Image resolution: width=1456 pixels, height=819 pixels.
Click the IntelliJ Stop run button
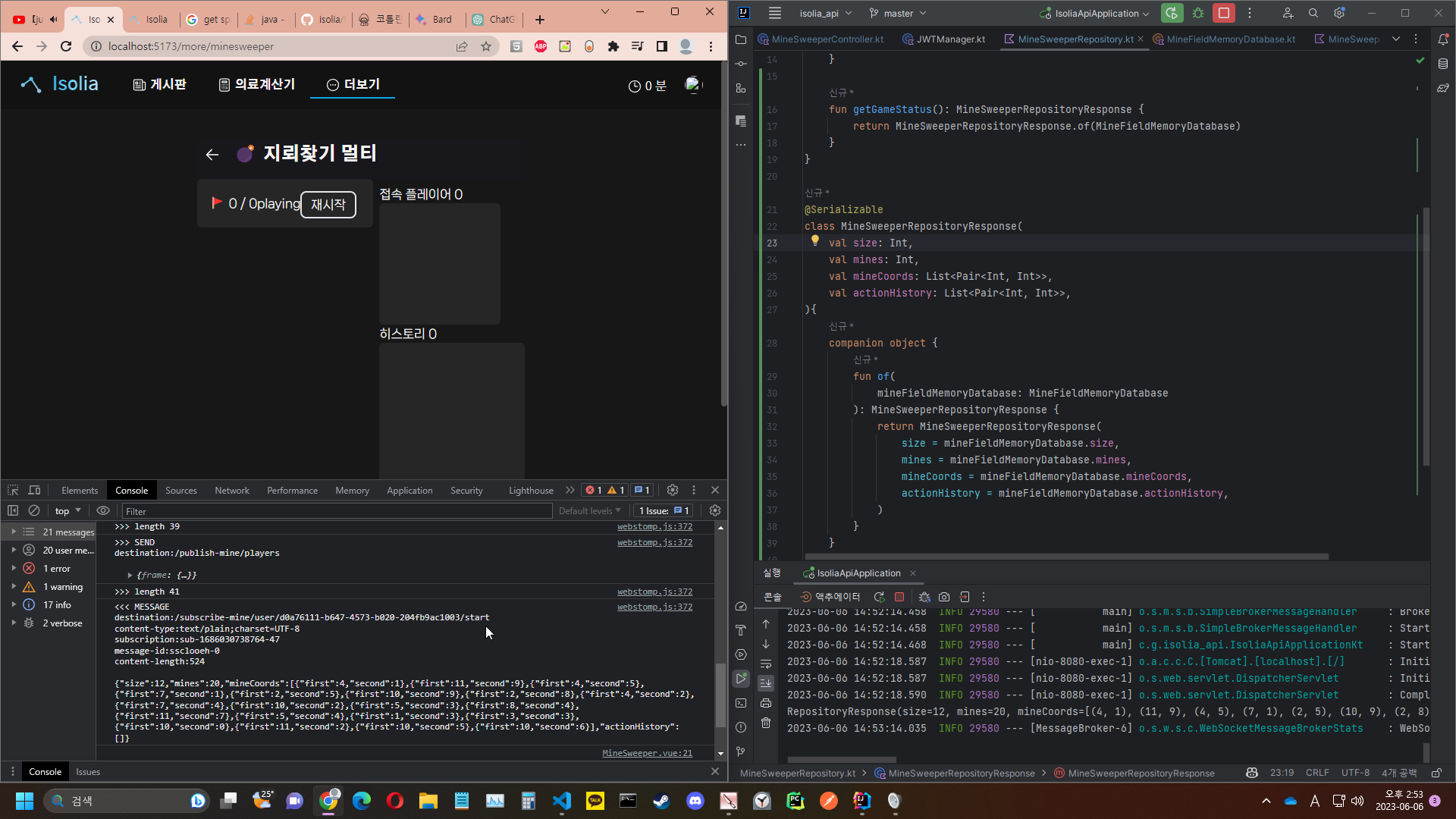pos(1223,13)
